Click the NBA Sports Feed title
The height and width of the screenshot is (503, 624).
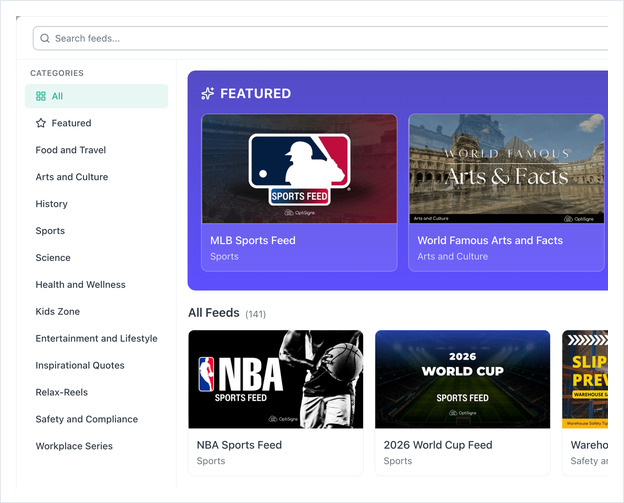(x=239, y=445)
